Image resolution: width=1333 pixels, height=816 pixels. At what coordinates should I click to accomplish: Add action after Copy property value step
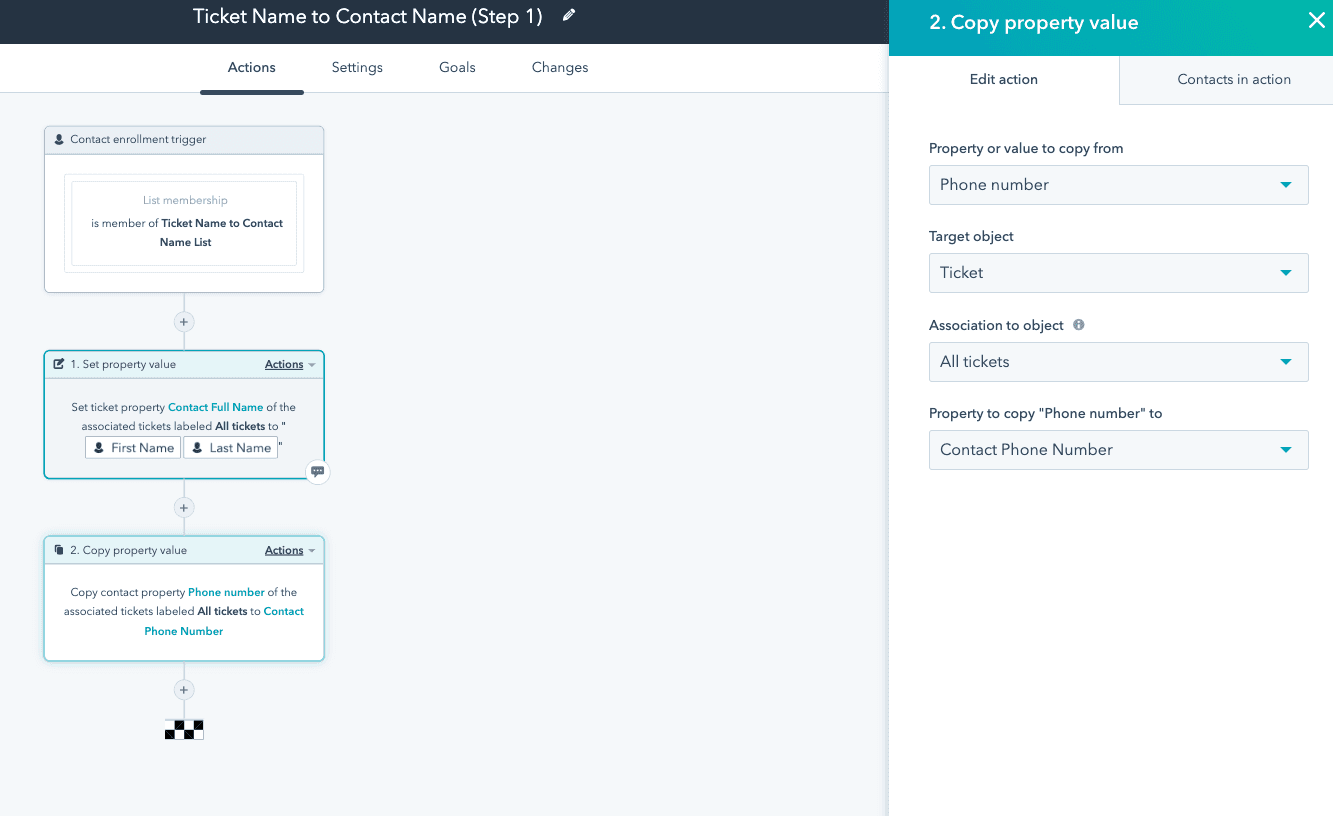(x=184, y=690)
